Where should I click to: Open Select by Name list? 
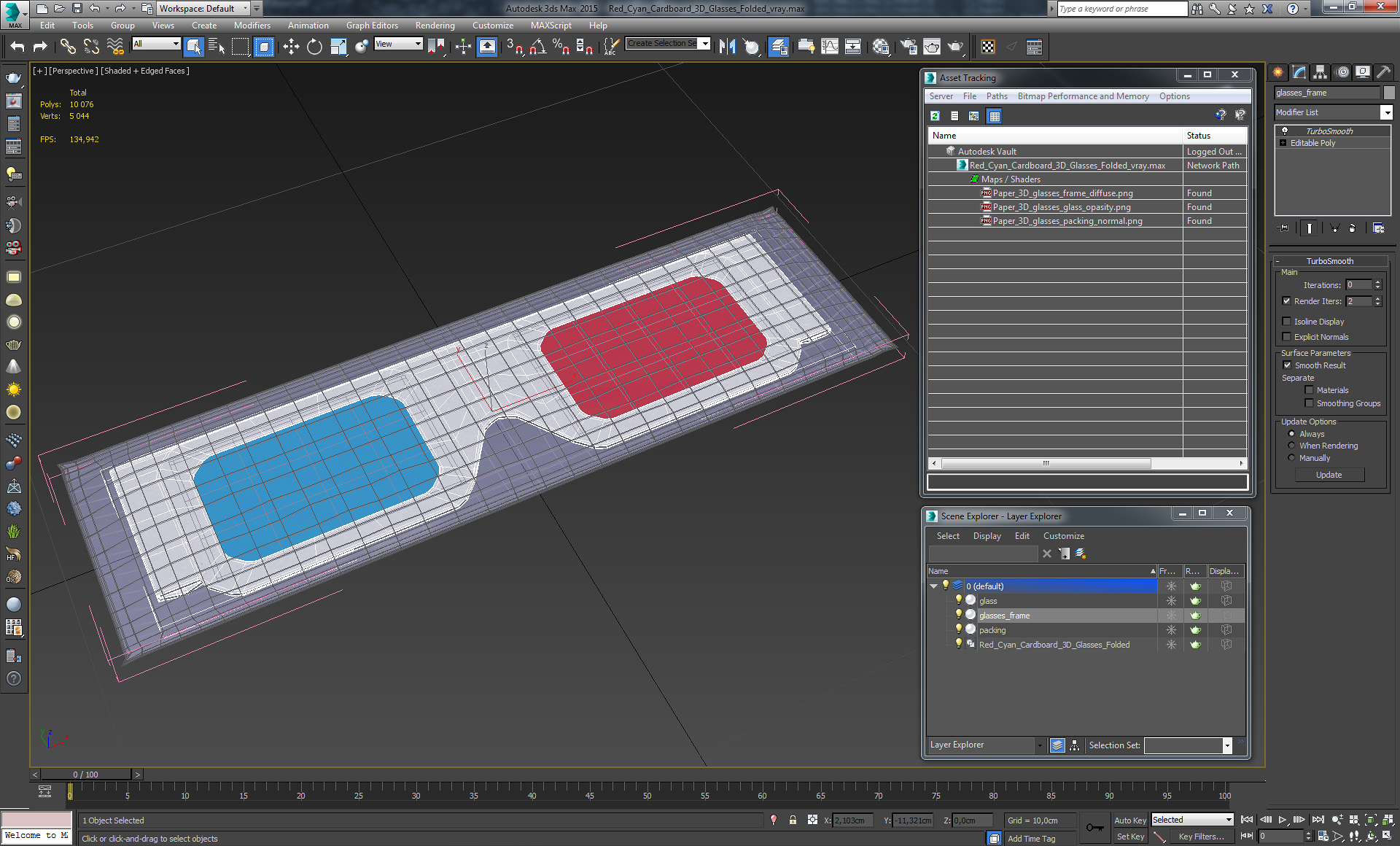(217, 47)
